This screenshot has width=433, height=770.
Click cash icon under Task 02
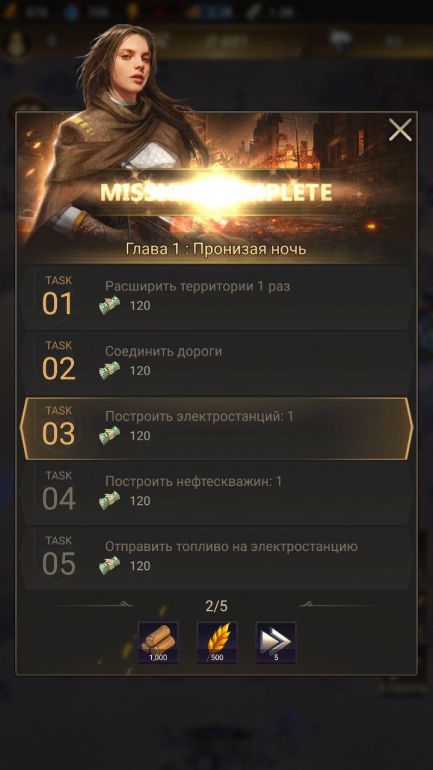coord(109,371)
